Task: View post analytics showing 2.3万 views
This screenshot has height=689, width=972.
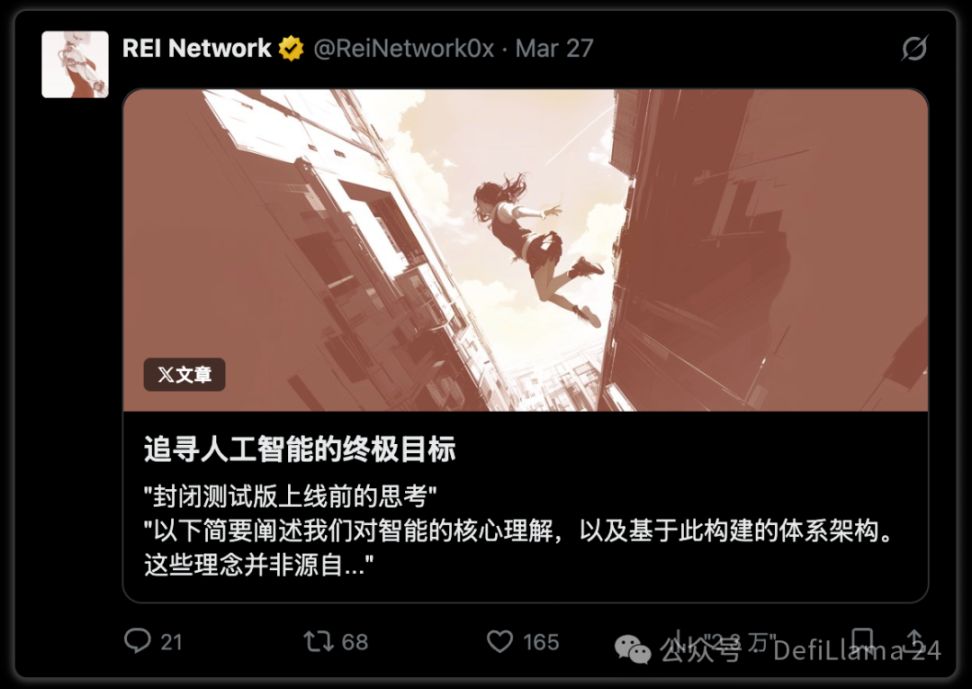Action: (x=725, y=641)
